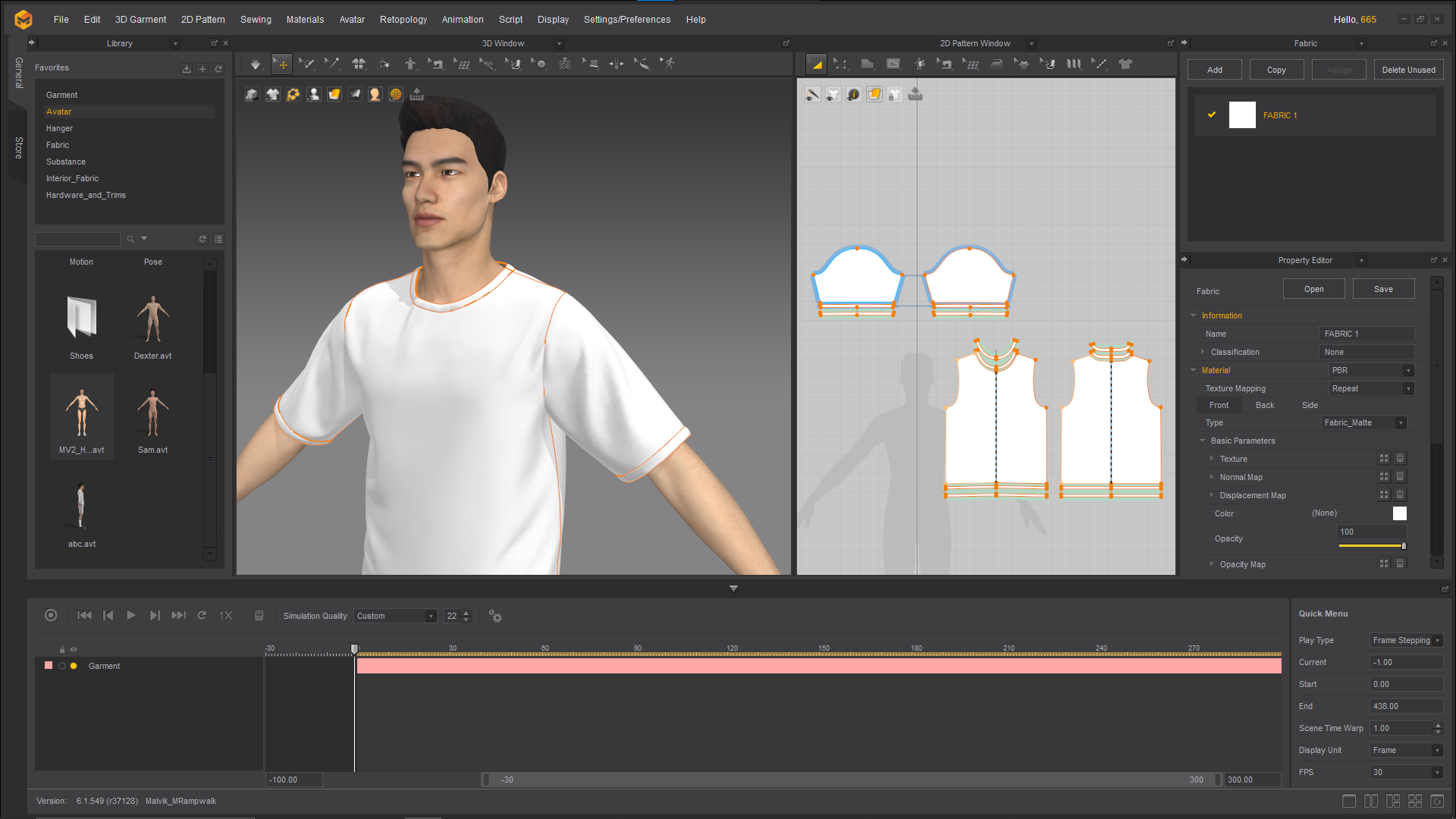The height and width of the screenshot is (819, 1456).
Task: Expand the Normal Map section
Action: coord(1212,477)
